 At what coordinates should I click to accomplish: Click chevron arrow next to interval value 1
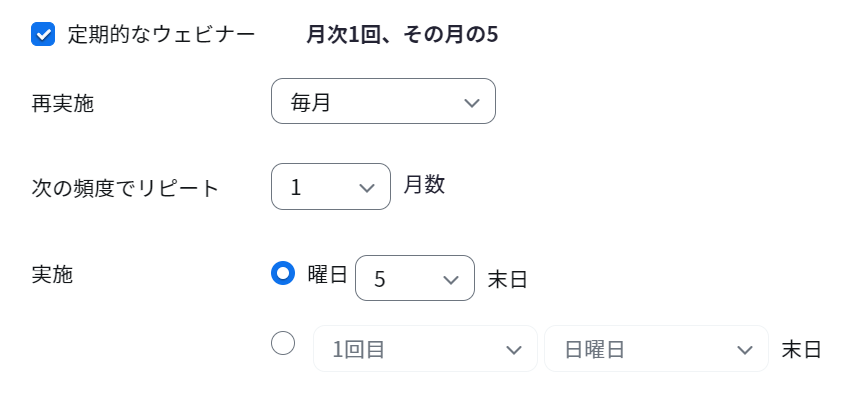(x=367, y=188)
